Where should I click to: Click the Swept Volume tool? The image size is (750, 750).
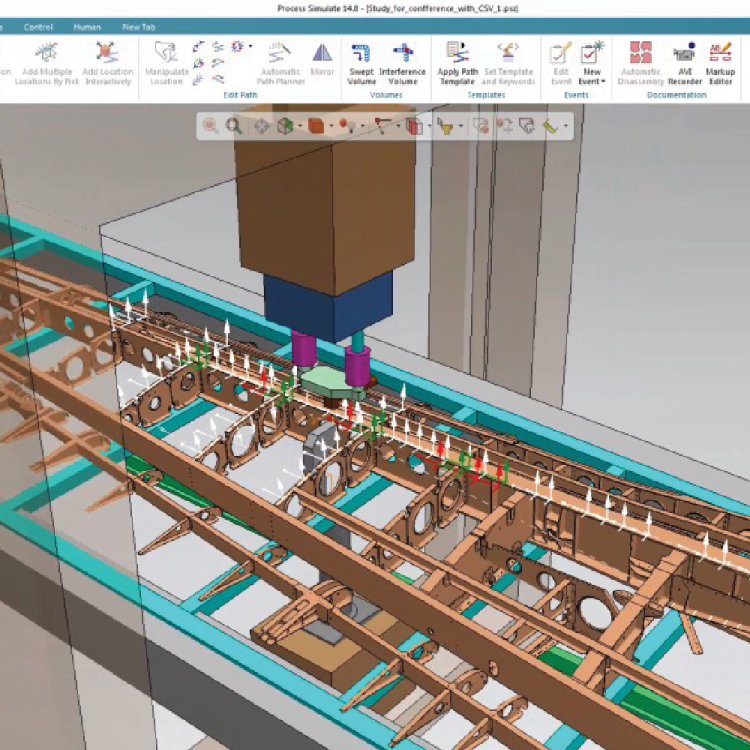[361, 62]
